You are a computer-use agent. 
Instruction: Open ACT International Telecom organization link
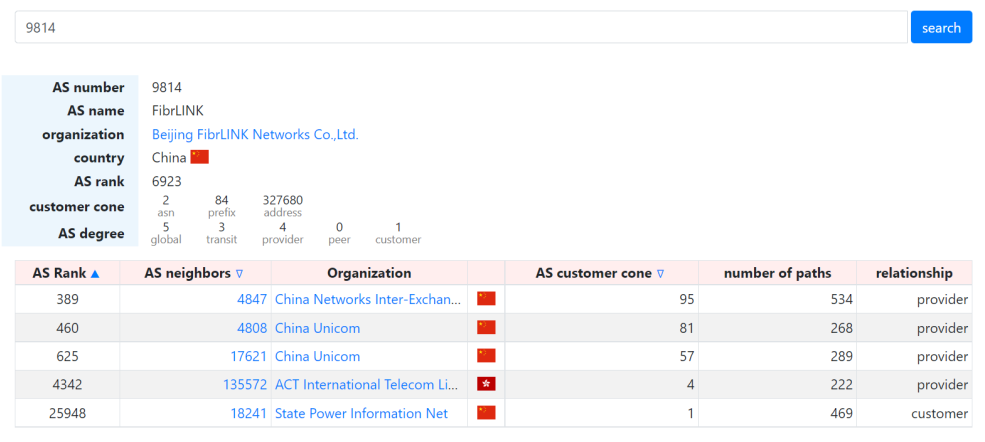coord(366,384)
